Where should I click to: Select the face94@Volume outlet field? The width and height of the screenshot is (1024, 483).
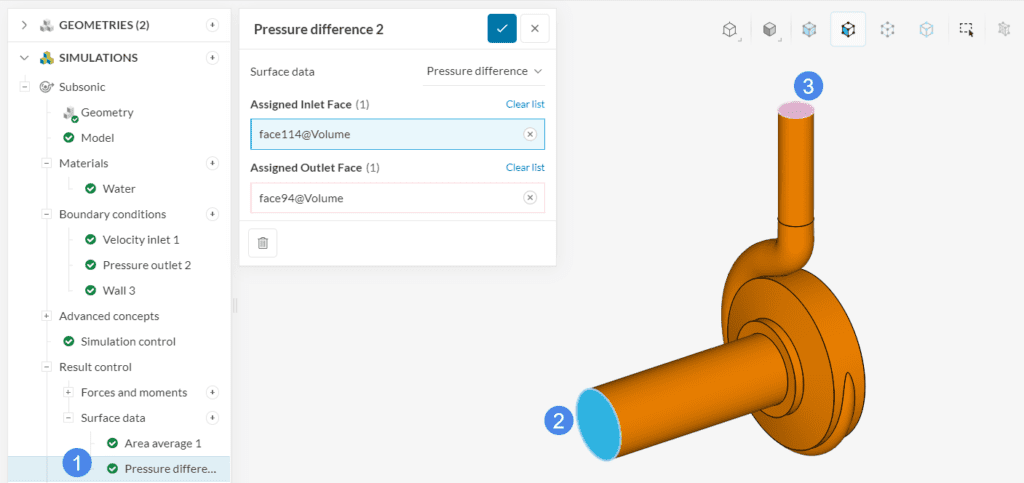coord(397,198)
